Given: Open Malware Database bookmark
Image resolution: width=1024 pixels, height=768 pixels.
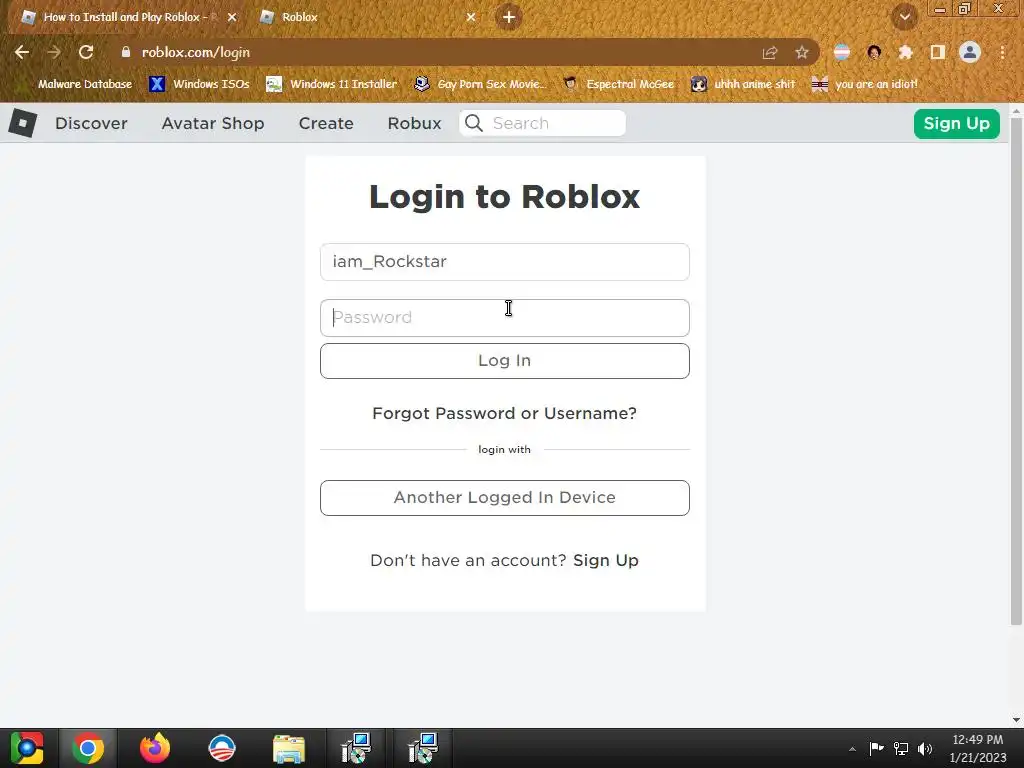Looking at the screenshot, I should 77,84.
